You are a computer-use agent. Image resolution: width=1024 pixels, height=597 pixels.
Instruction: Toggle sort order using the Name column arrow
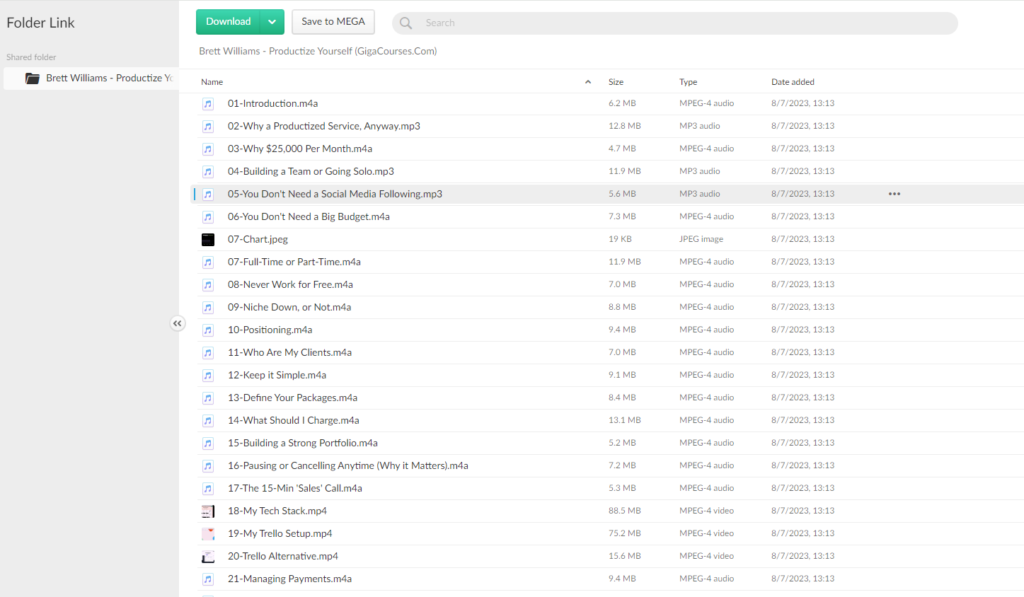pos(588,82)
